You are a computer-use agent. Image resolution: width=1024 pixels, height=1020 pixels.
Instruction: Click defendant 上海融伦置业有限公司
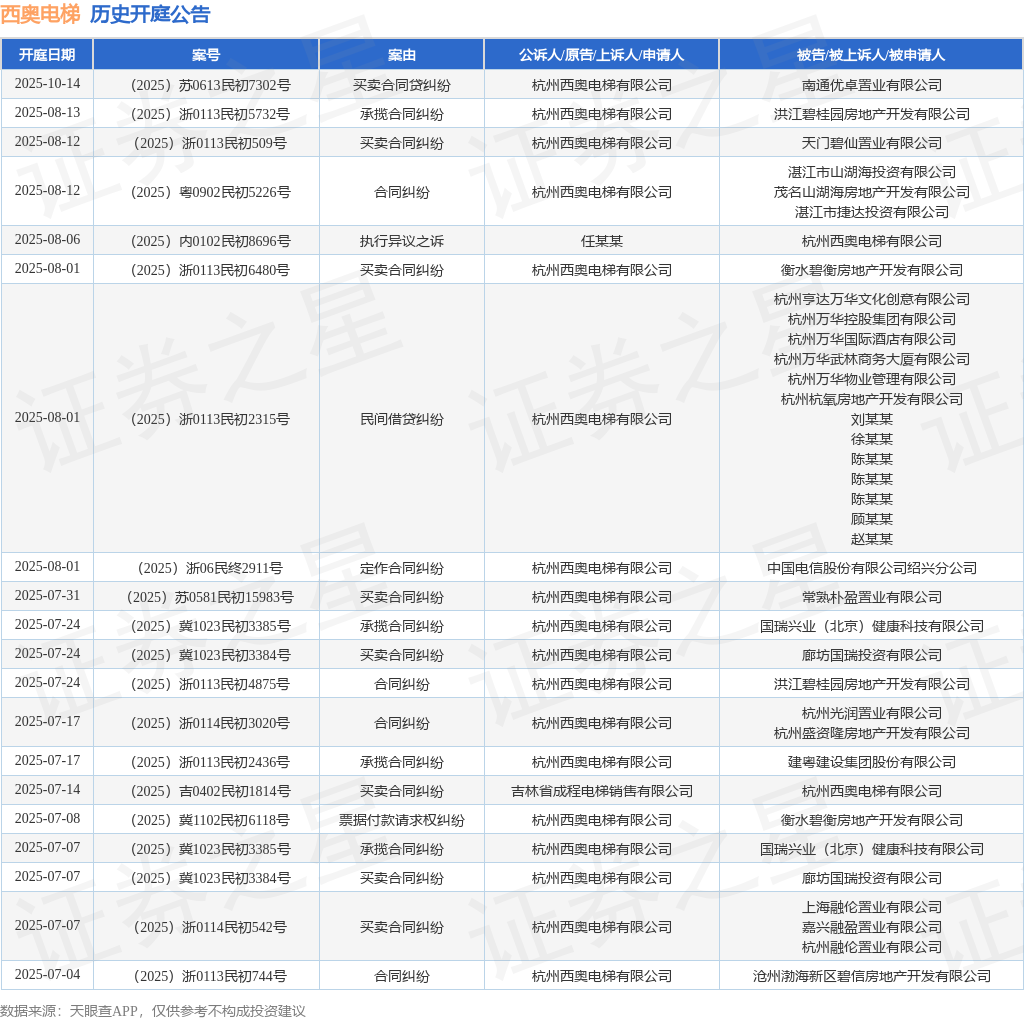pyautogui.click(x=871, y=907)
